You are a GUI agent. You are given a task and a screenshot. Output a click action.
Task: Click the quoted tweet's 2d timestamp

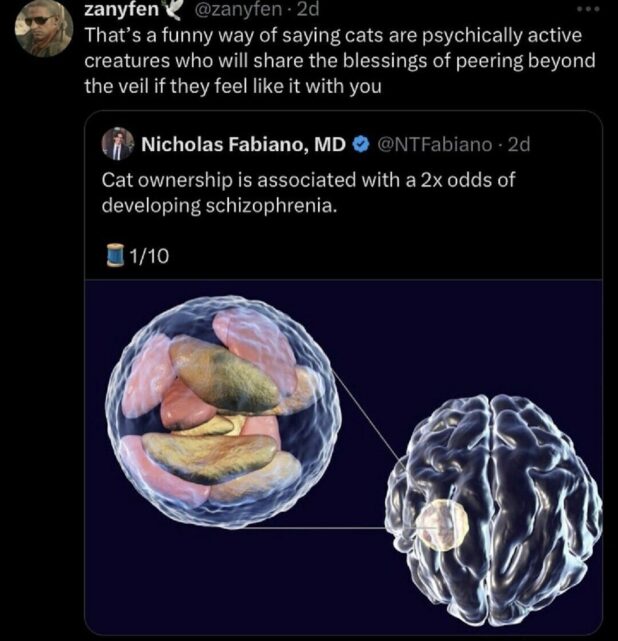click(x=518, y=145)
